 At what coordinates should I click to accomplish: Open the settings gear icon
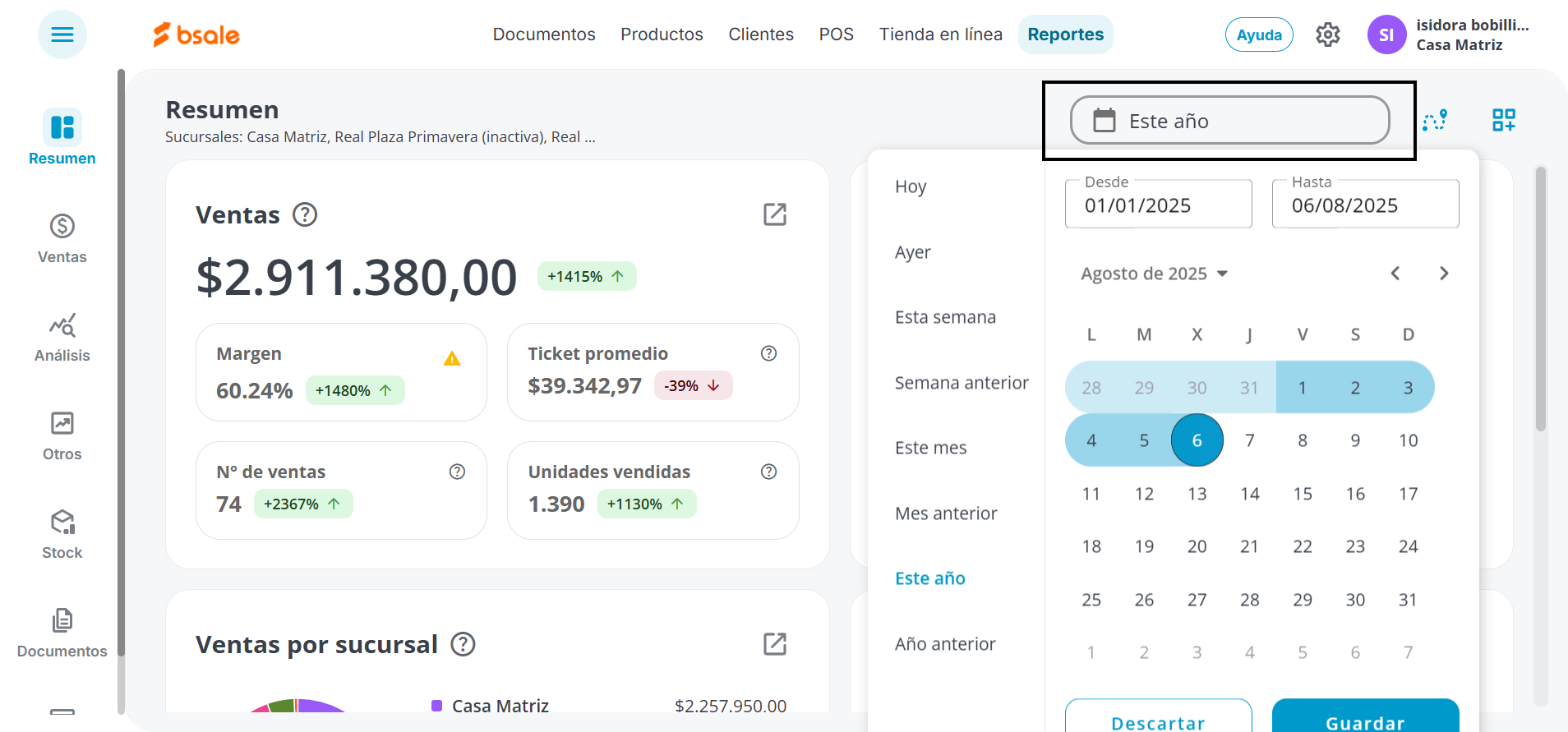tap(1327, 35)
